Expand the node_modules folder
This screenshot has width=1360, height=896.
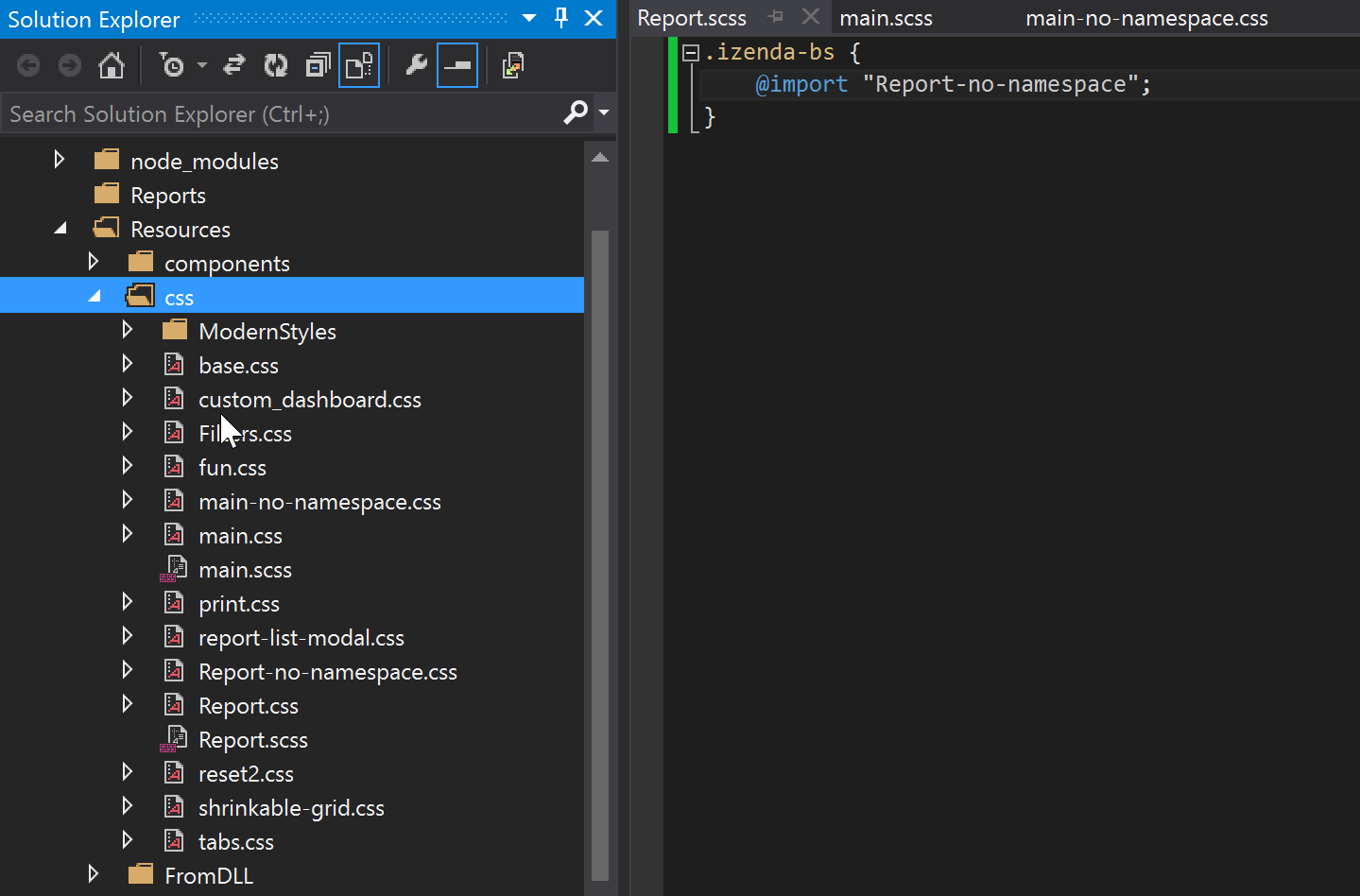[59, 159]
